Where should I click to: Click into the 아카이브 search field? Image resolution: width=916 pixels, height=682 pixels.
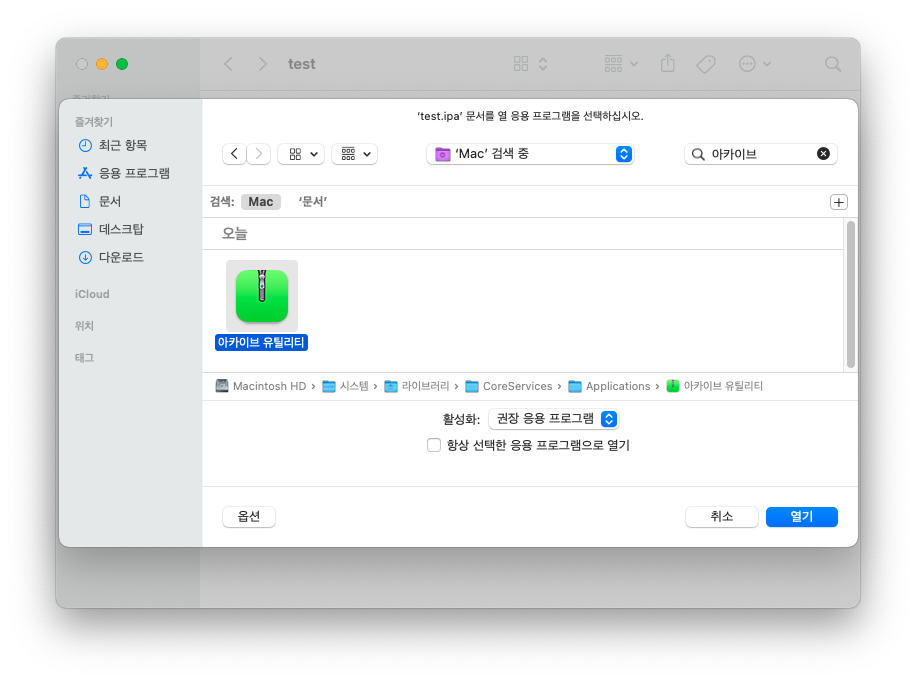[x=759, y=154]
